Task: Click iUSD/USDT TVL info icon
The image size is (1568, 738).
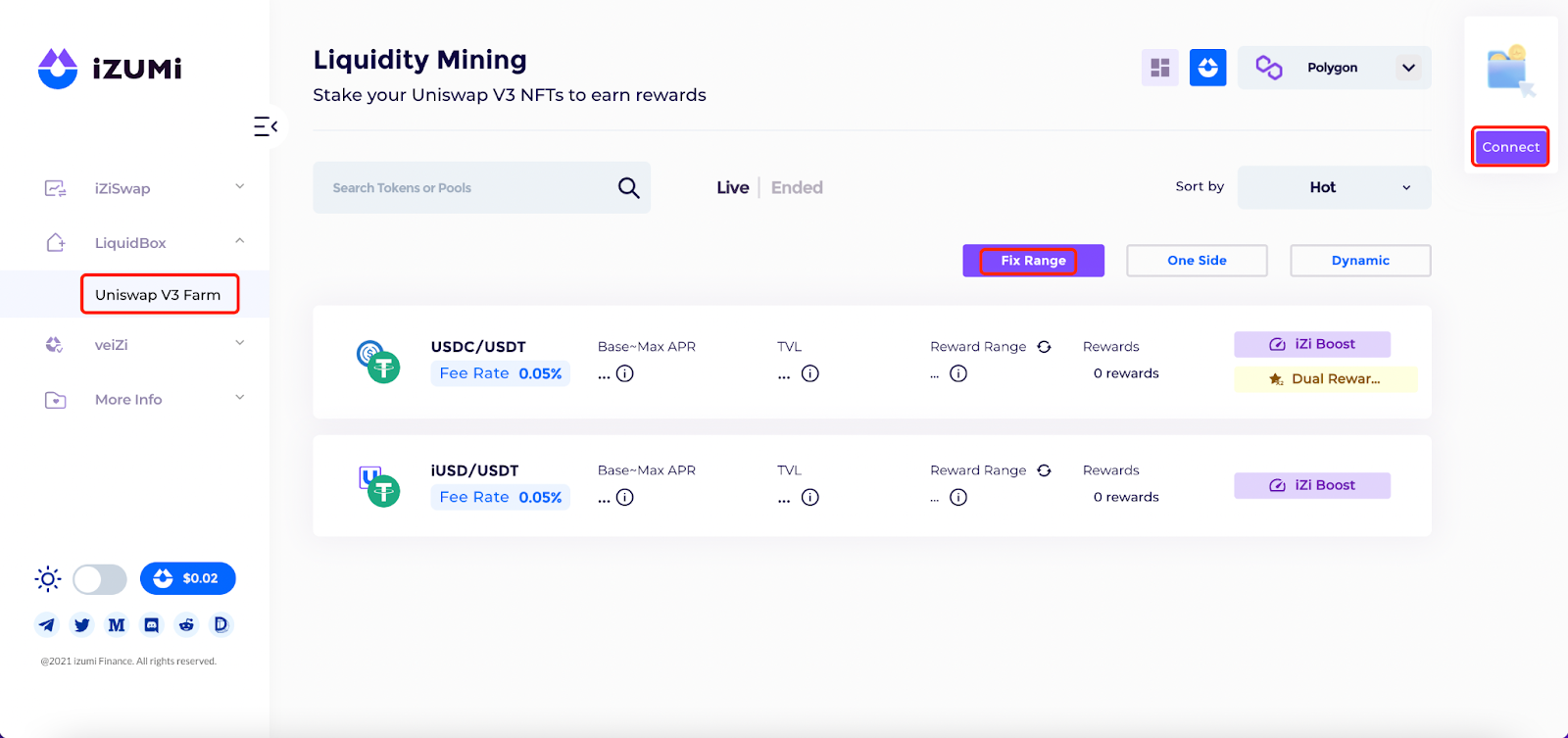Action: point(810,497)
